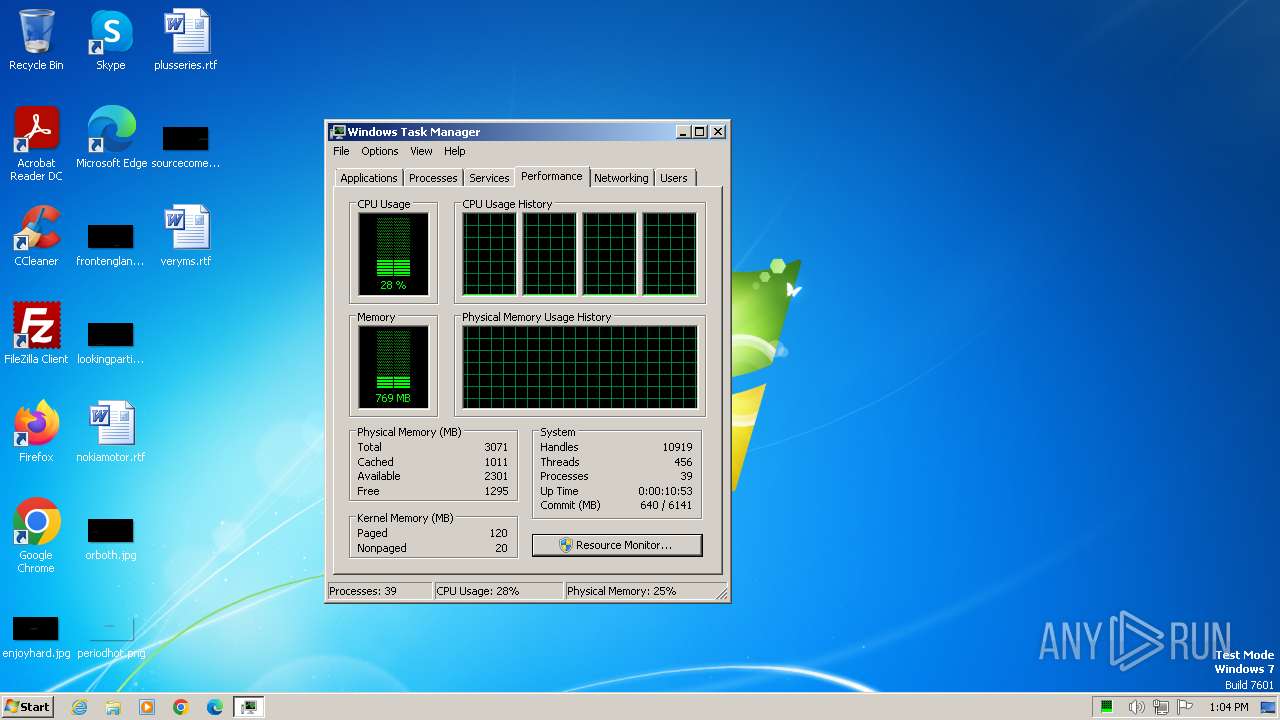Open the View menu
Image resolution: width=1280 pixels, height=720 pixels.
(421, 151)
